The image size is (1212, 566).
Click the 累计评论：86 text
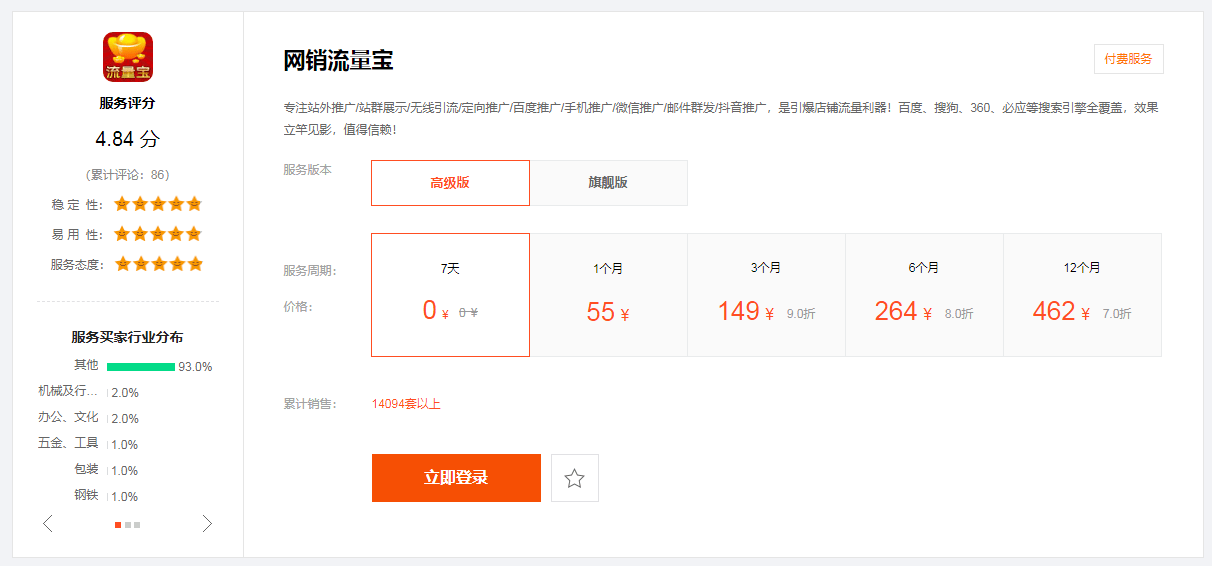128,174
